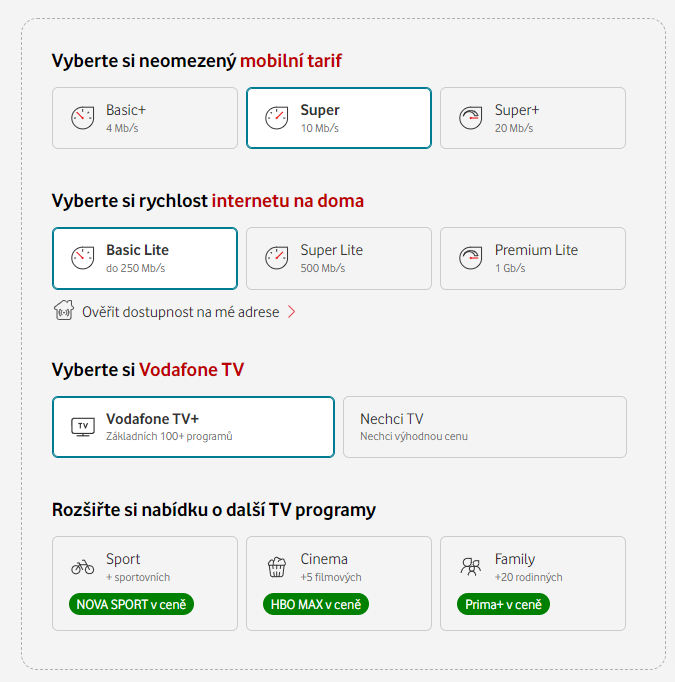Click the speedometer icon on Basic+ tariff
Viewport: 675px width, 682px height.
pyautogui.click(x=82, y=118)
